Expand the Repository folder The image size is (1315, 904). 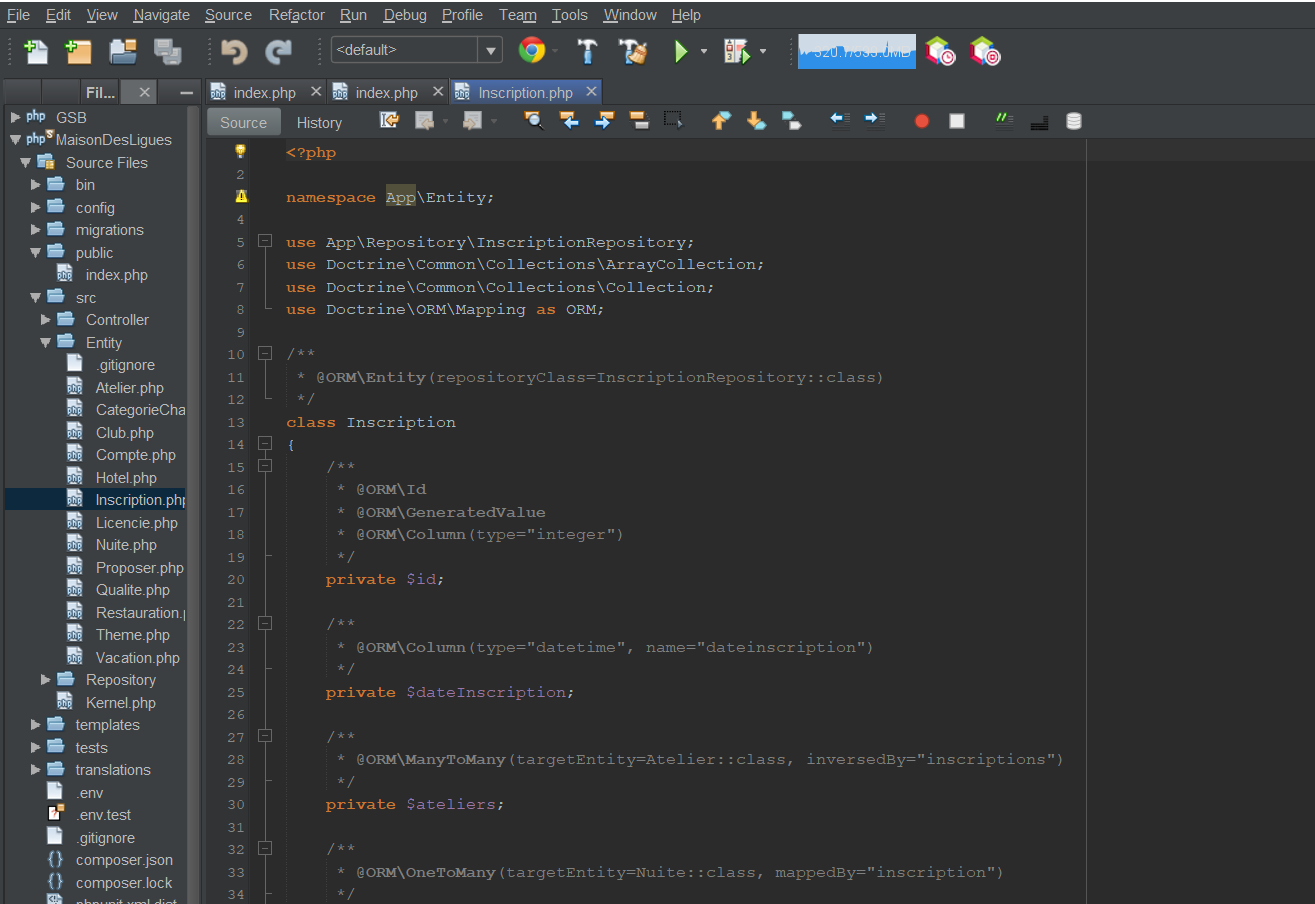click(45, 680)
